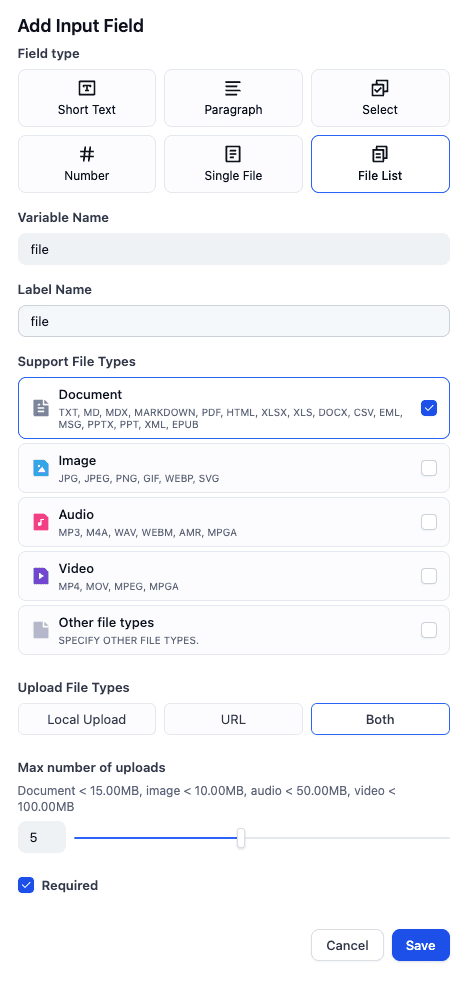469x981 pixels.
Task: Click the pink Audio file type icon
Action: 41,522
